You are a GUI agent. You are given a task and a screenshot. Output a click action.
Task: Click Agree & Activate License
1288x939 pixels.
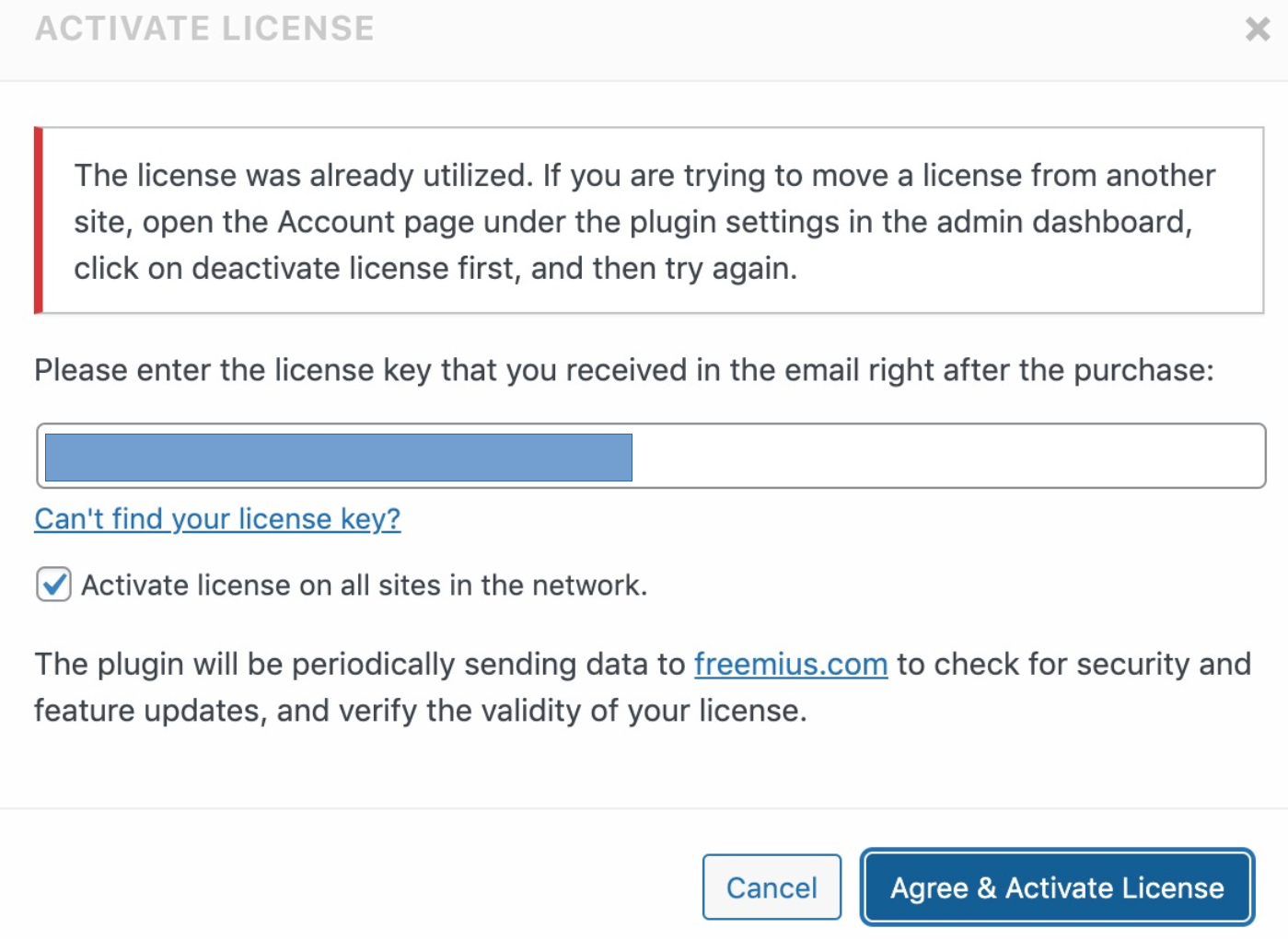[1055, 887]
